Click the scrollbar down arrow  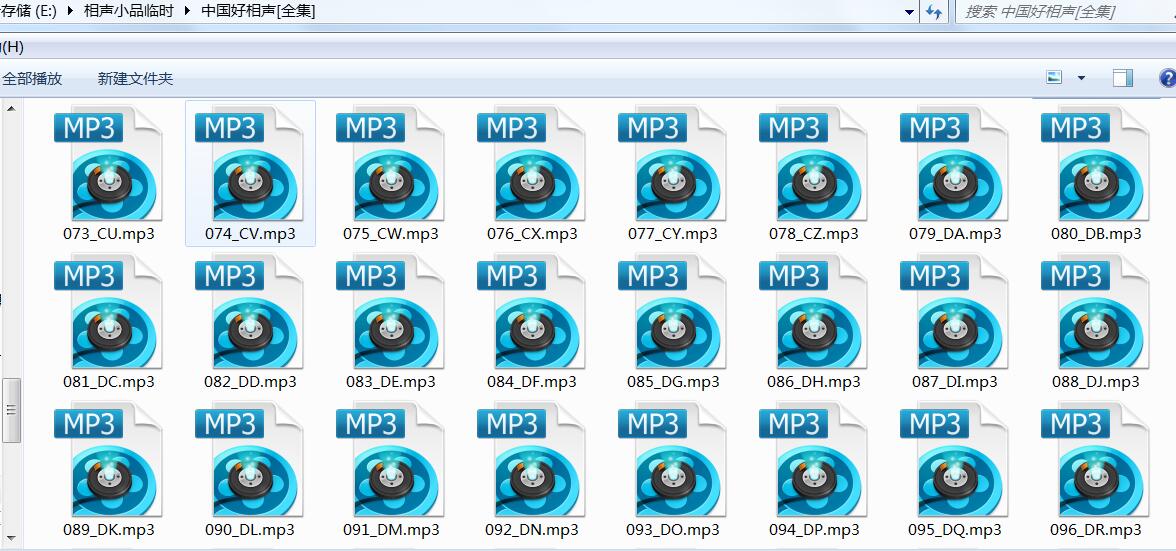click(x=11, y=538)
